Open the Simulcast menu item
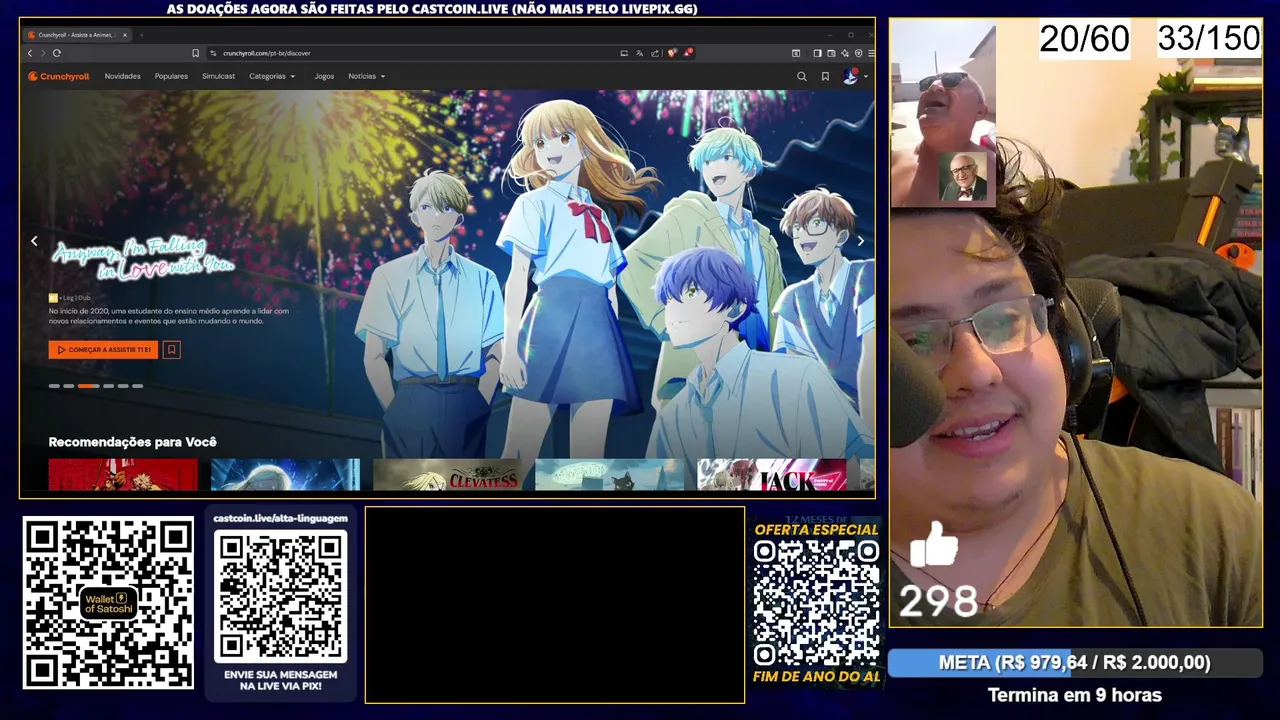1280x720 pixels. point(218,76)
